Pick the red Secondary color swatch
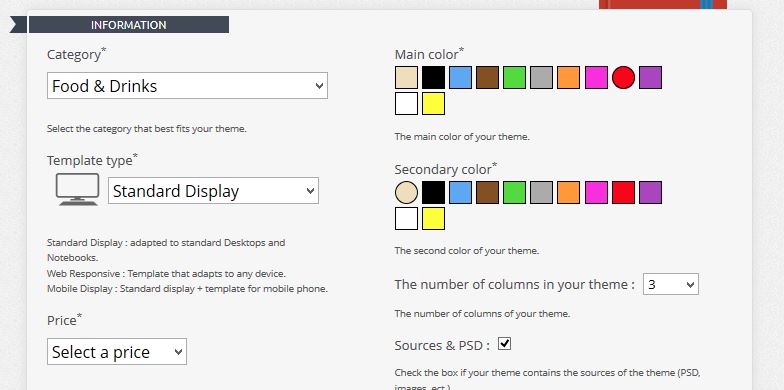The width and height of the screenshot is (784, 390). (624, 192)
